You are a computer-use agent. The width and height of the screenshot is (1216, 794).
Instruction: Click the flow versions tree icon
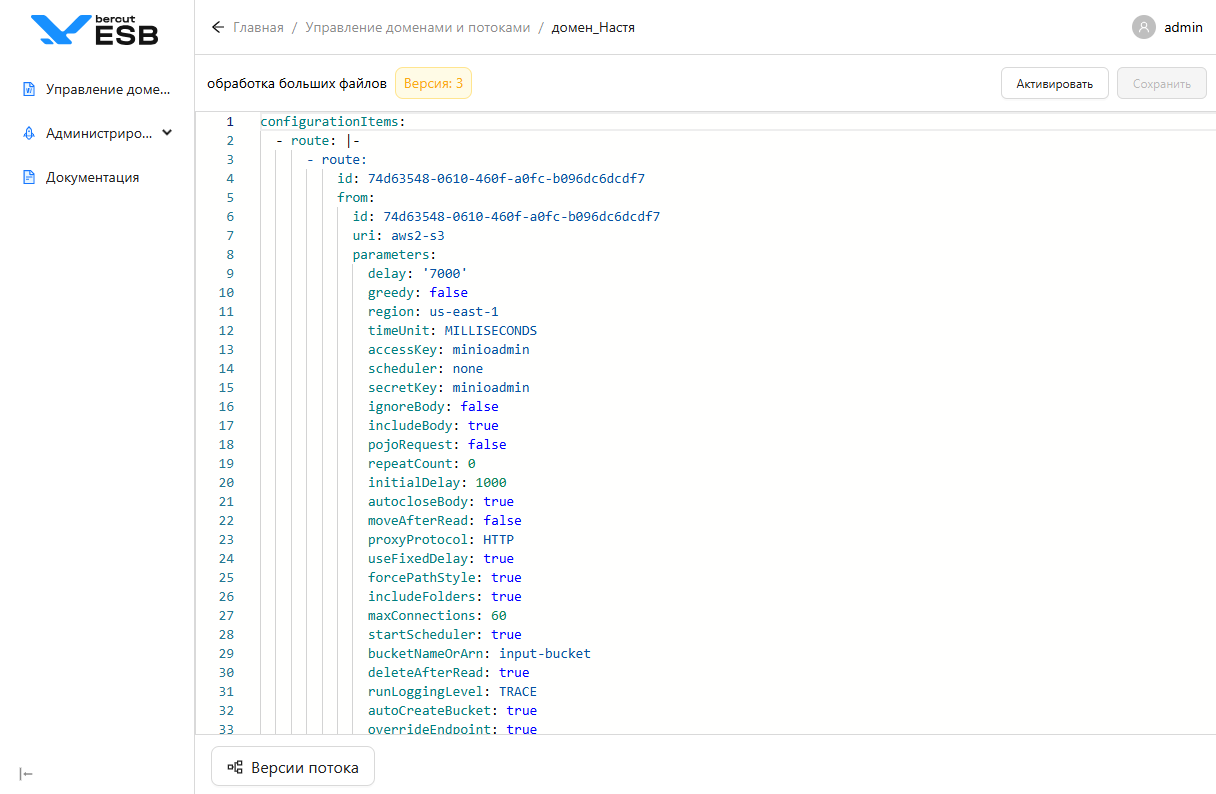[235, 768]
